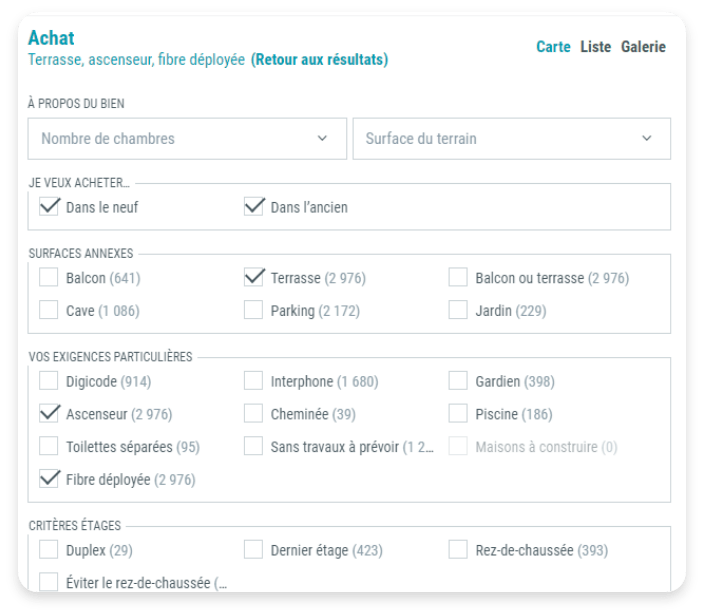Click the Retour aux résultats link
The image size is (704, 616).
pyautogui.click(x=319, y=60)
